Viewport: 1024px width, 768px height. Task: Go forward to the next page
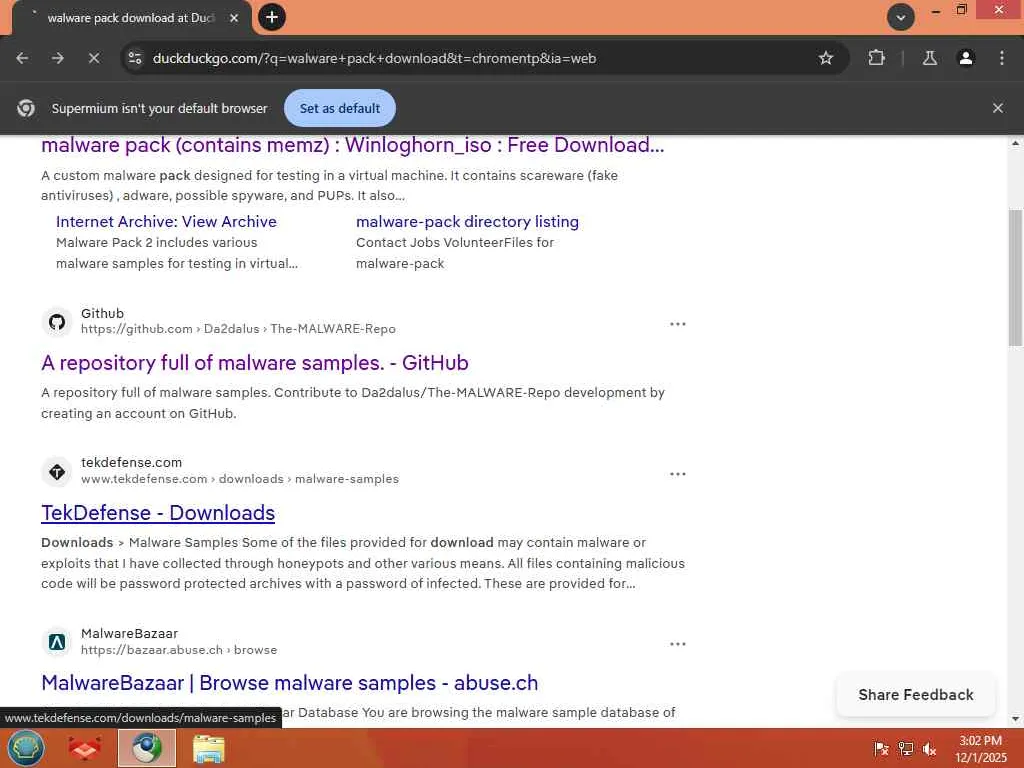58,58
